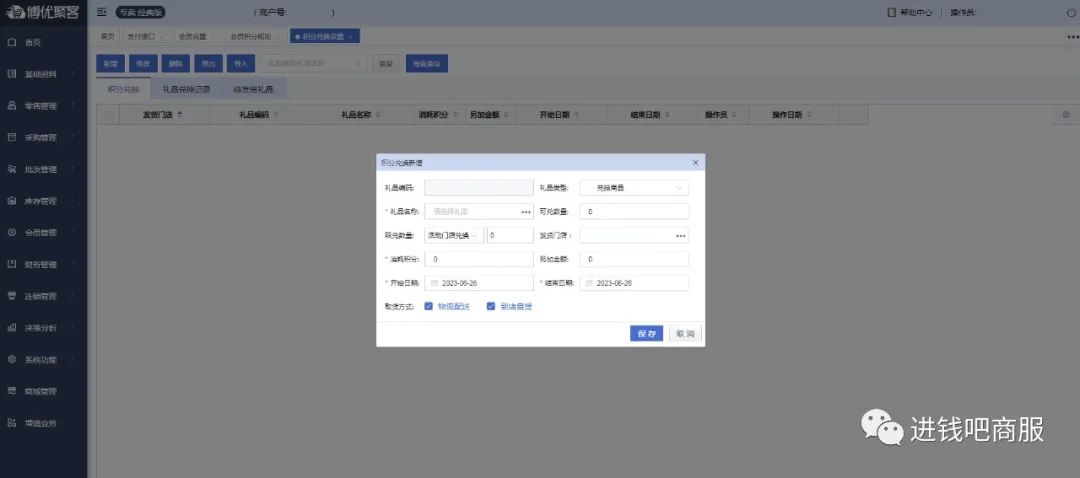
Task: Switch to the 会员积分规则 page tab
Action: [x=256, y=37]
